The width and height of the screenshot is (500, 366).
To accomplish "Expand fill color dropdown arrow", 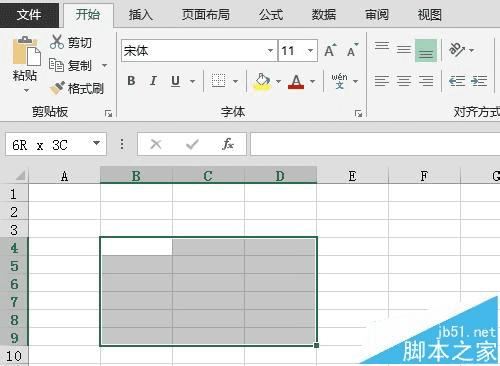I will pyautogui.click(x=279, y=81).
